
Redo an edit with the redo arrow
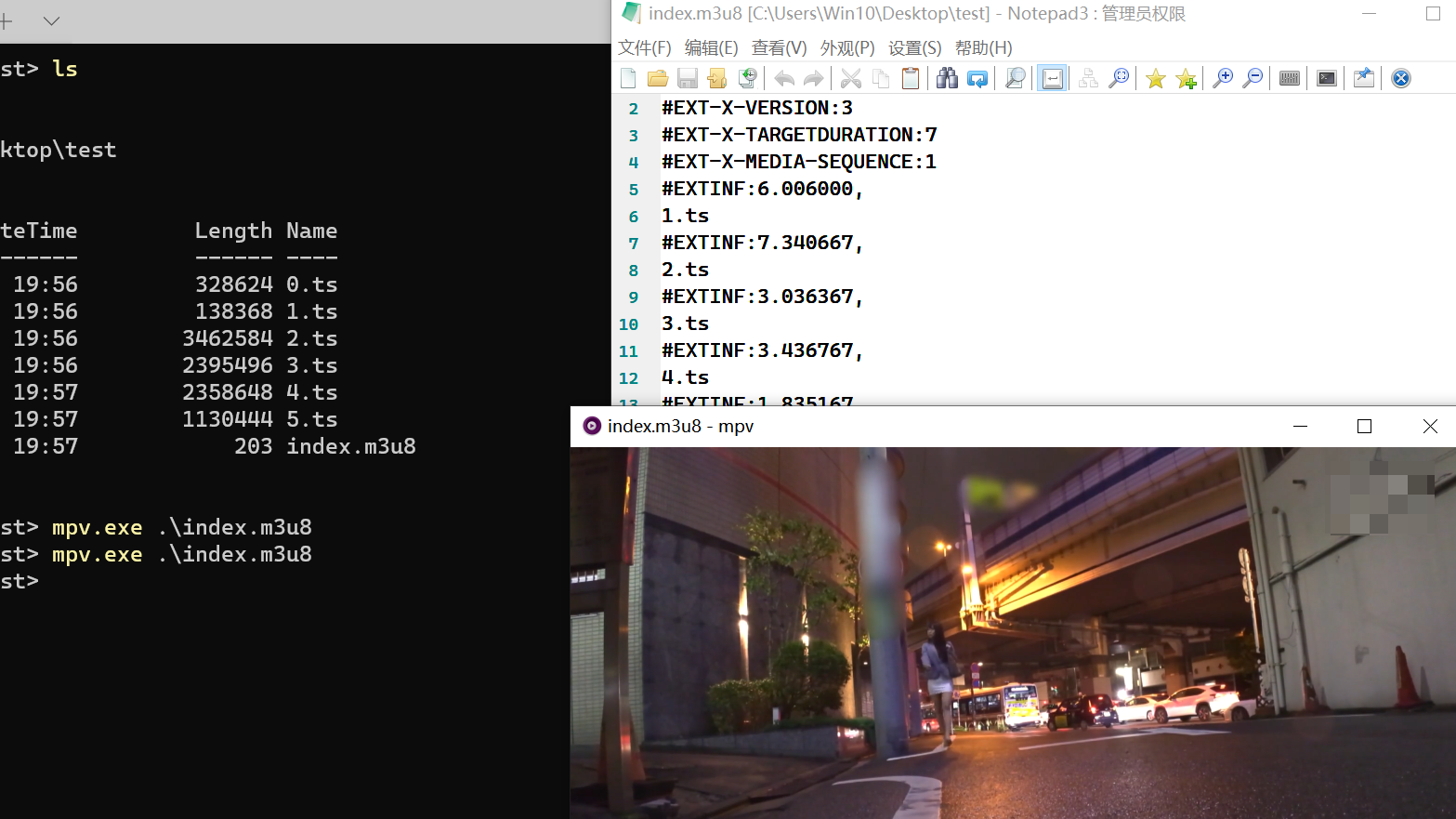click(x=814, y=78)
